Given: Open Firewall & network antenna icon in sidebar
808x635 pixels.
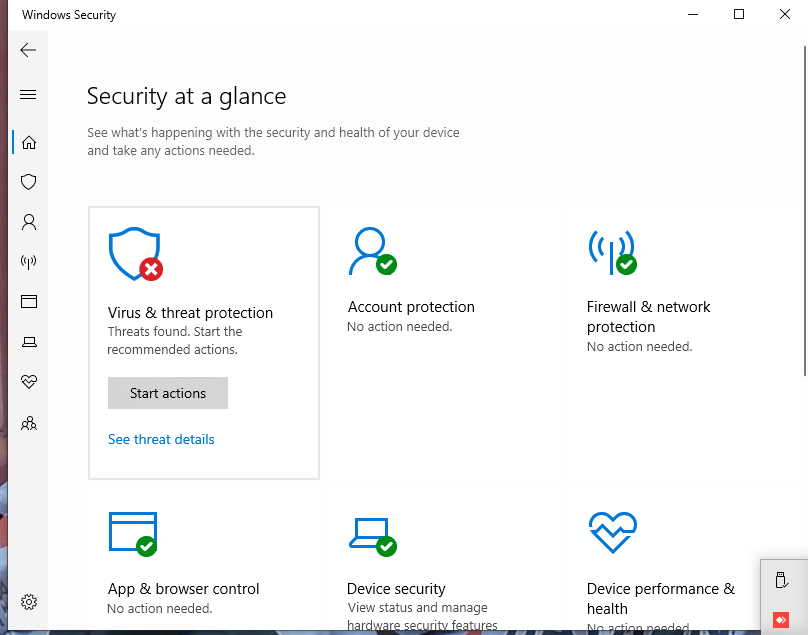Looking at the screenshot, I should pos(29,262).
